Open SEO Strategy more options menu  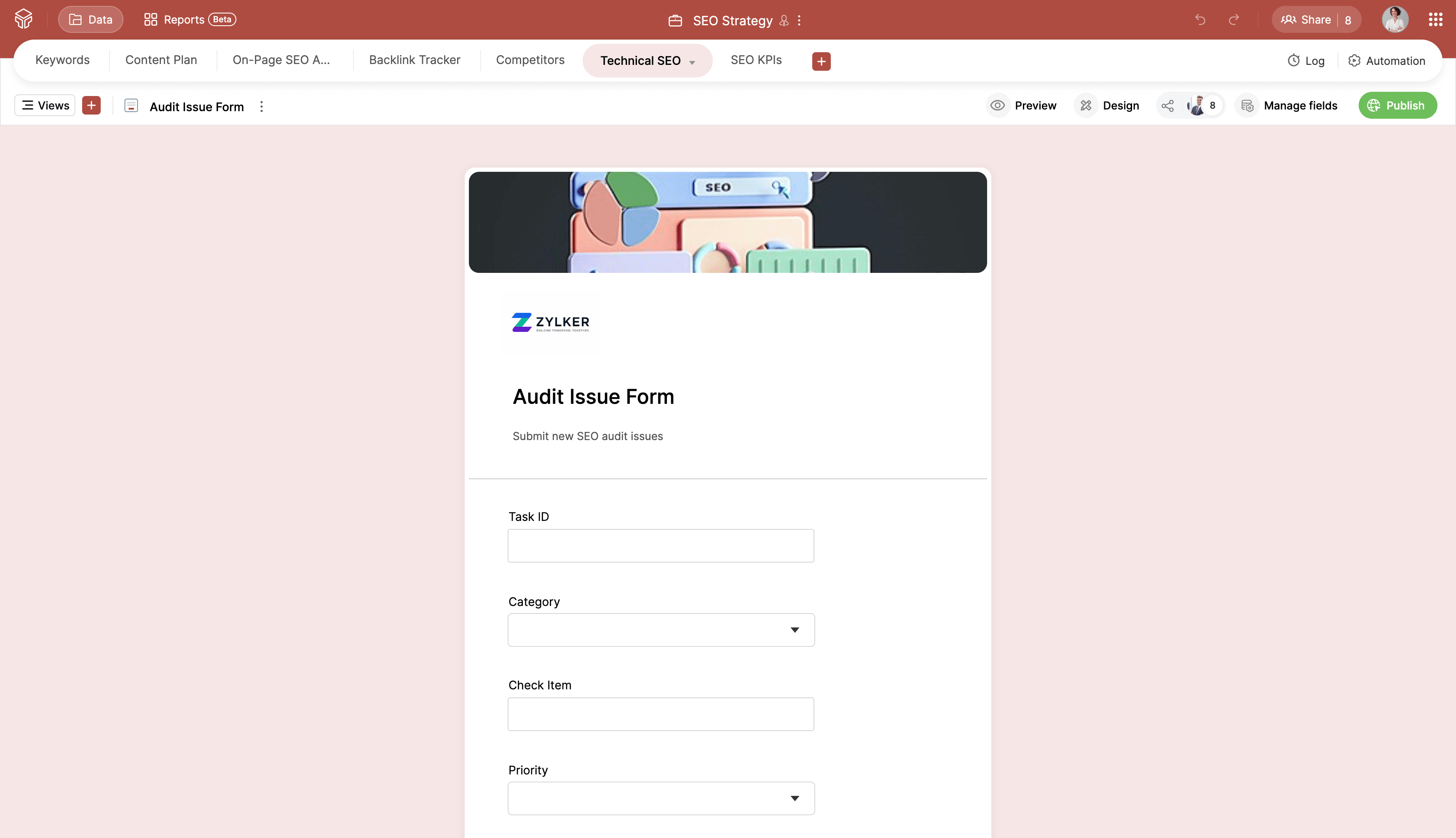(799, 21)
